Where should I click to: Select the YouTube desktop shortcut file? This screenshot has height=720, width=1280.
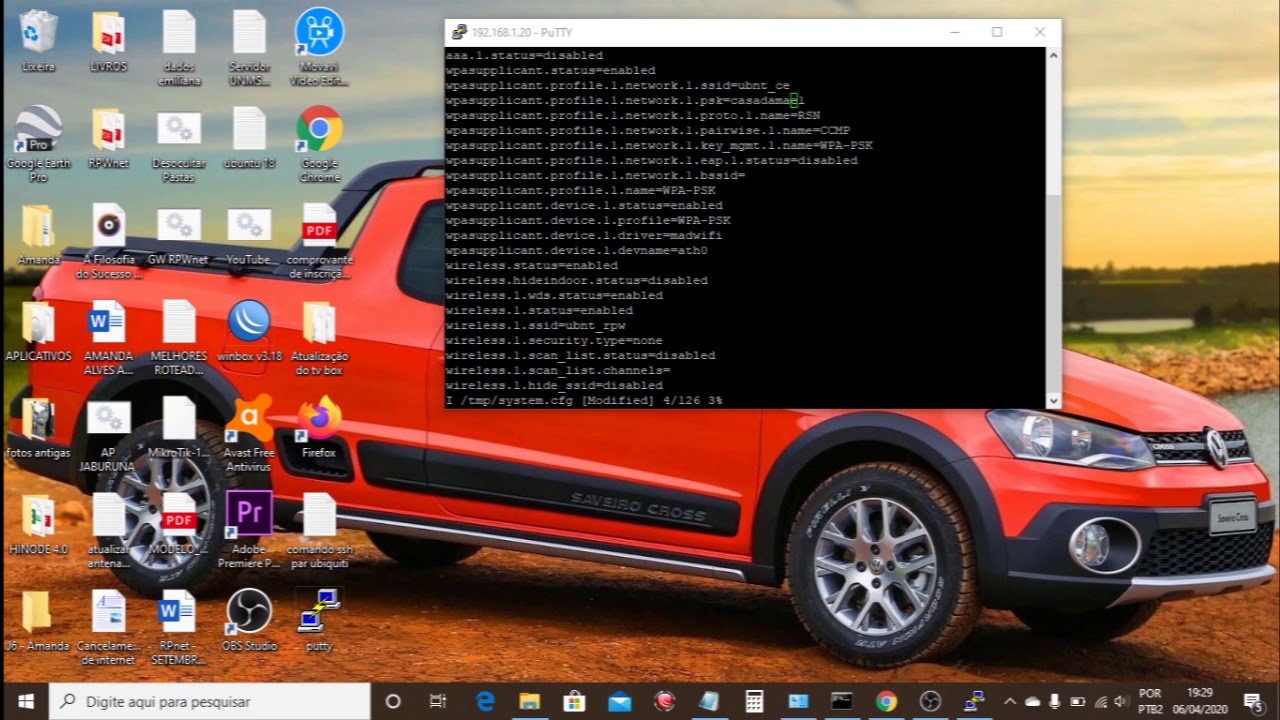click(249, 235)
